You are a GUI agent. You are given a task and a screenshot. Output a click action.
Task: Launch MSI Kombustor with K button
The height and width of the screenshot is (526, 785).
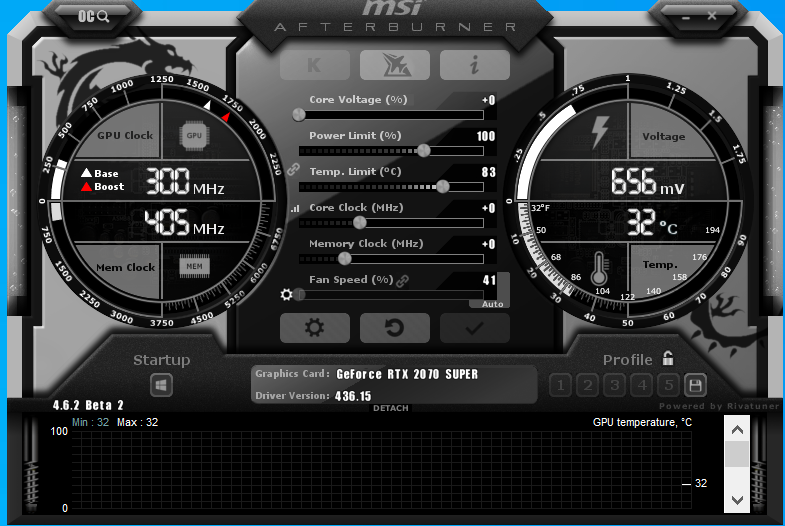(314, 65)
